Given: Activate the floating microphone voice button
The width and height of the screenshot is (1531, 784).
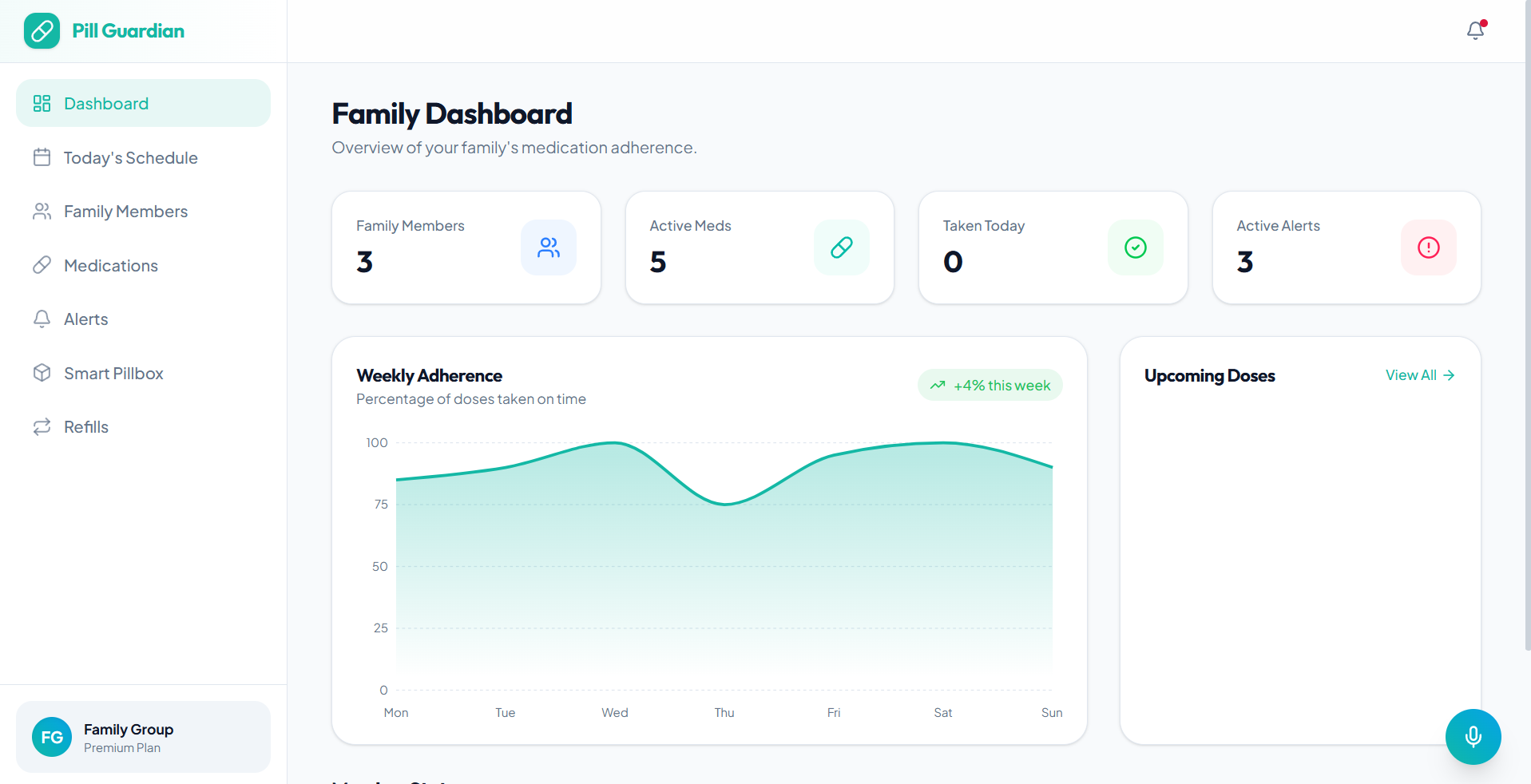Looking at the screenshot, I should (1473, 737).
